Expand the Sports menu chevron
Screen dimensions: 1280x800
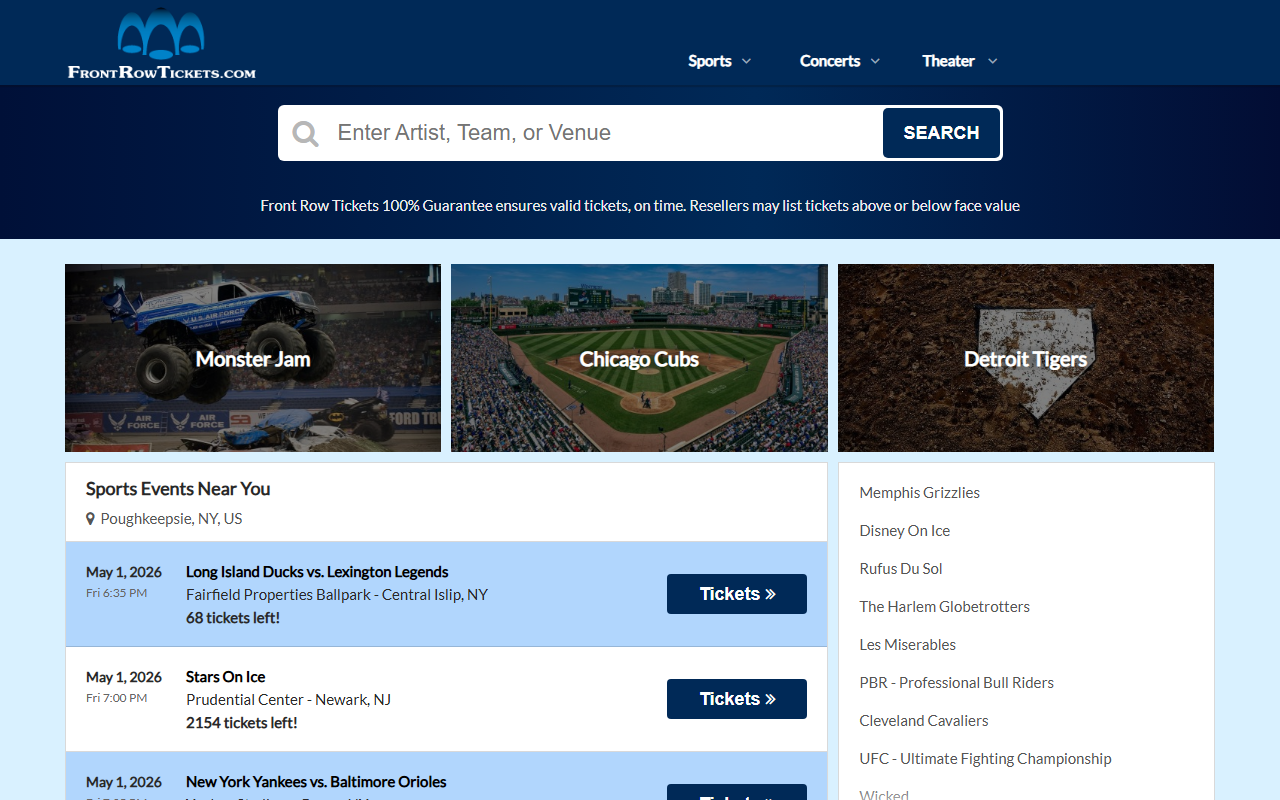(x=746, y=61)
